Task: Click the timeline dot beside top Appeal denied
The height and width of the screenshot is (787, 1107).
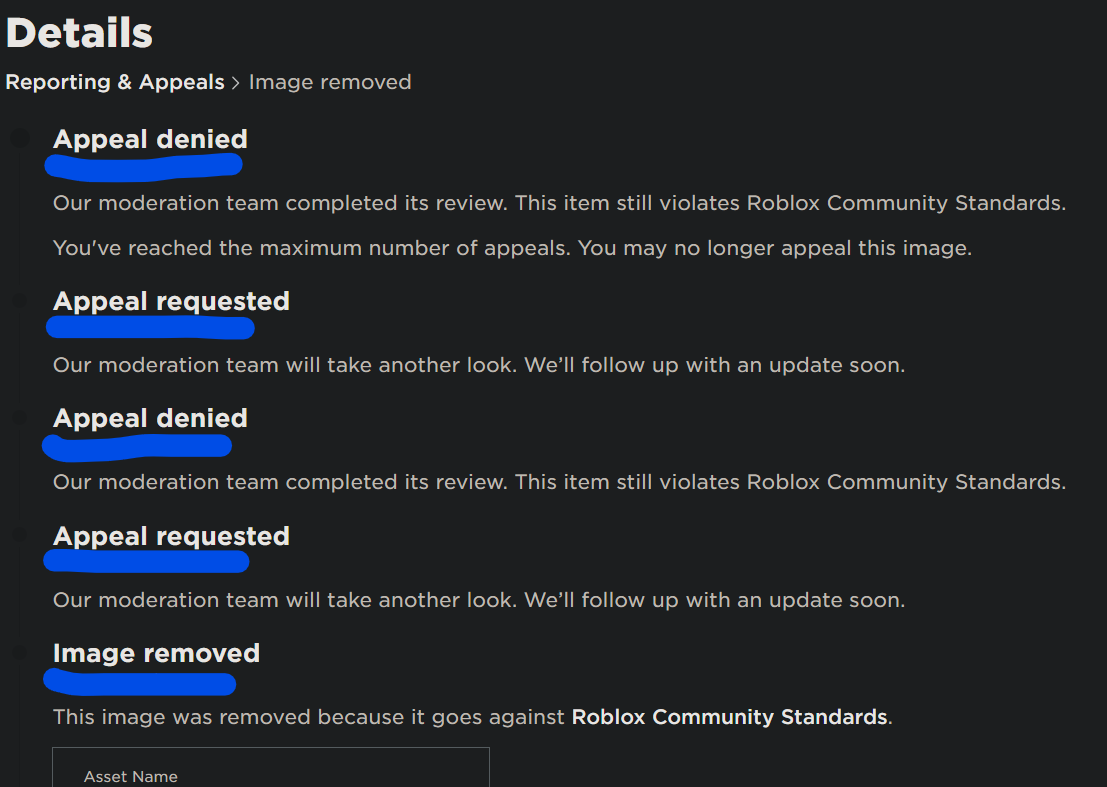Action: click(x=19, y=137)
